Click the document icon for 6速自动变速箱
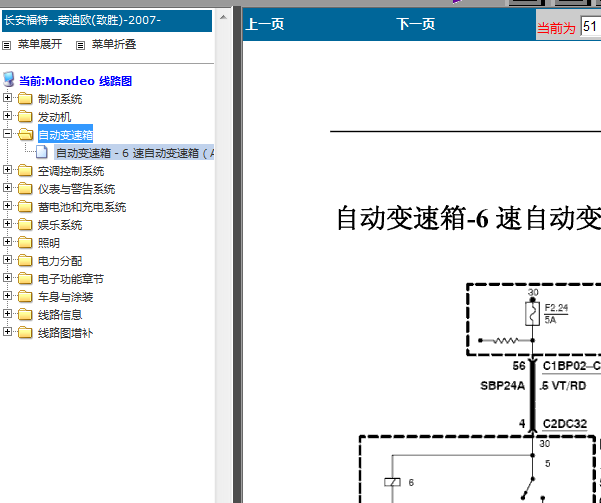Screen dimensions: 601x503 [x=42, y=152]
